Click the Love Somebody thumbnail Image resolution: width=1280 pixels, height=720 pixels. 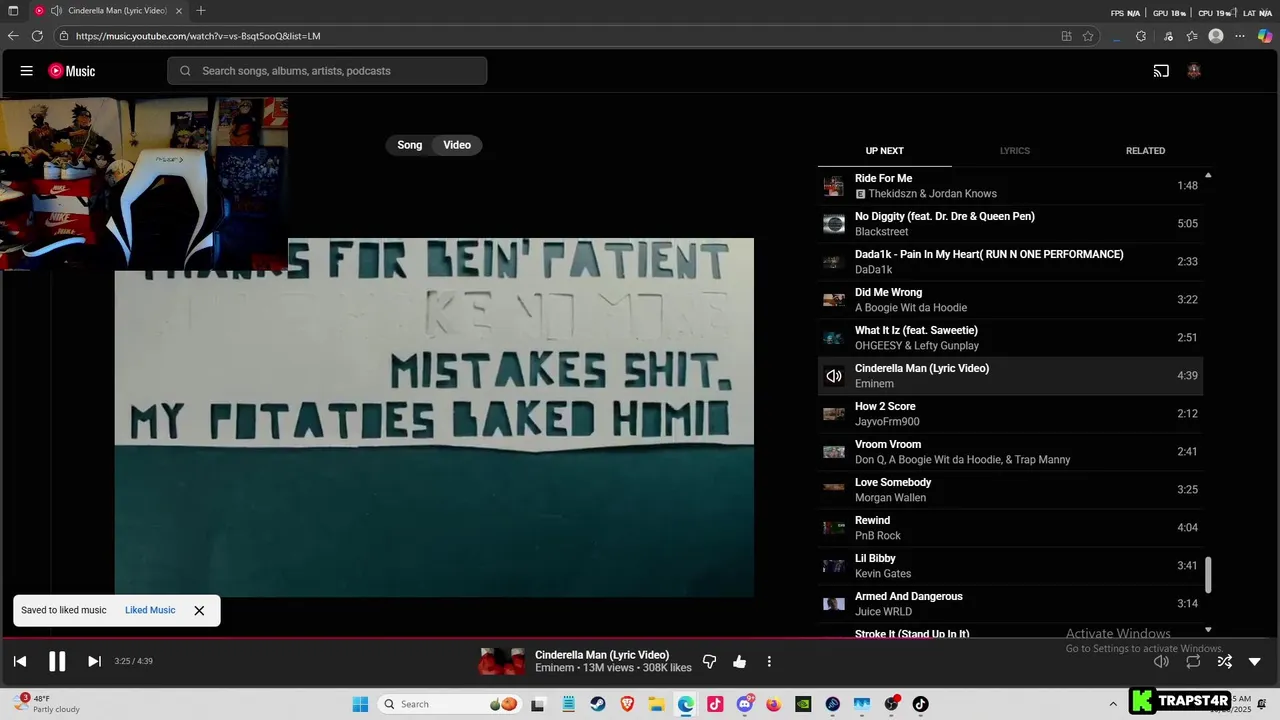[x=834, y=488]
